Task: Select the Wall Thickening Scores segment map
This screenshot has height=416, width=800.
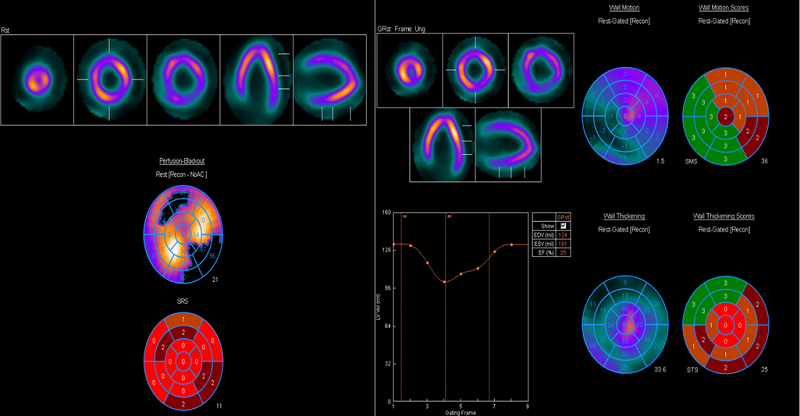Action: (x=725, y=325)
